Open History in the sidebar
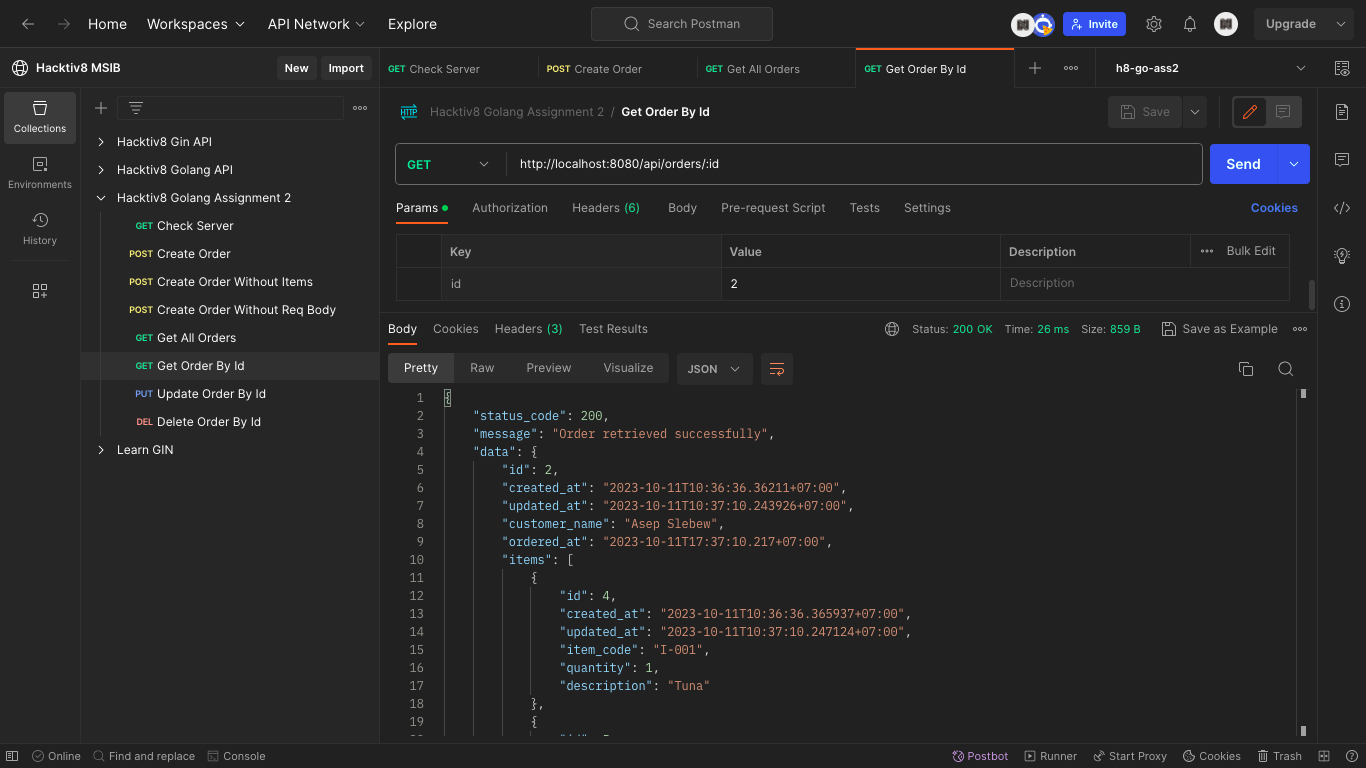Screen dimensions: 1366x768 [40, 229]
